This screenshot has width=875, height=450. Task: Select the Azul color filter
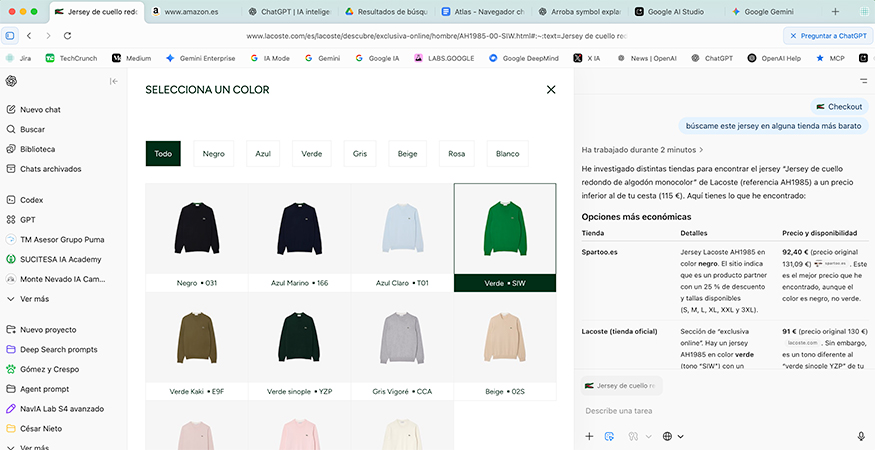[263, 154]
